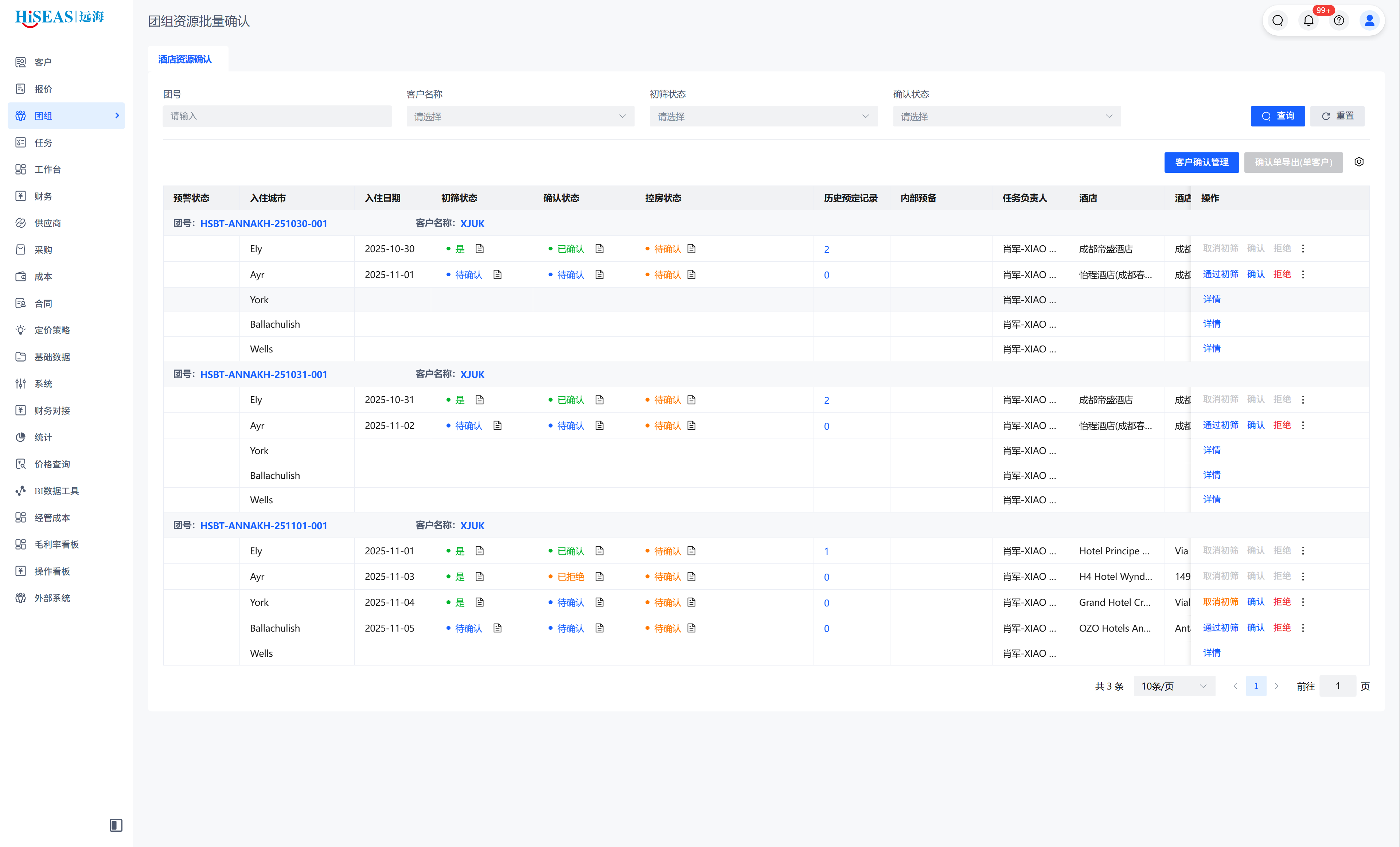
Task: Open the document icon beside 已拒绝 status
Action: [x=600, y=577]
